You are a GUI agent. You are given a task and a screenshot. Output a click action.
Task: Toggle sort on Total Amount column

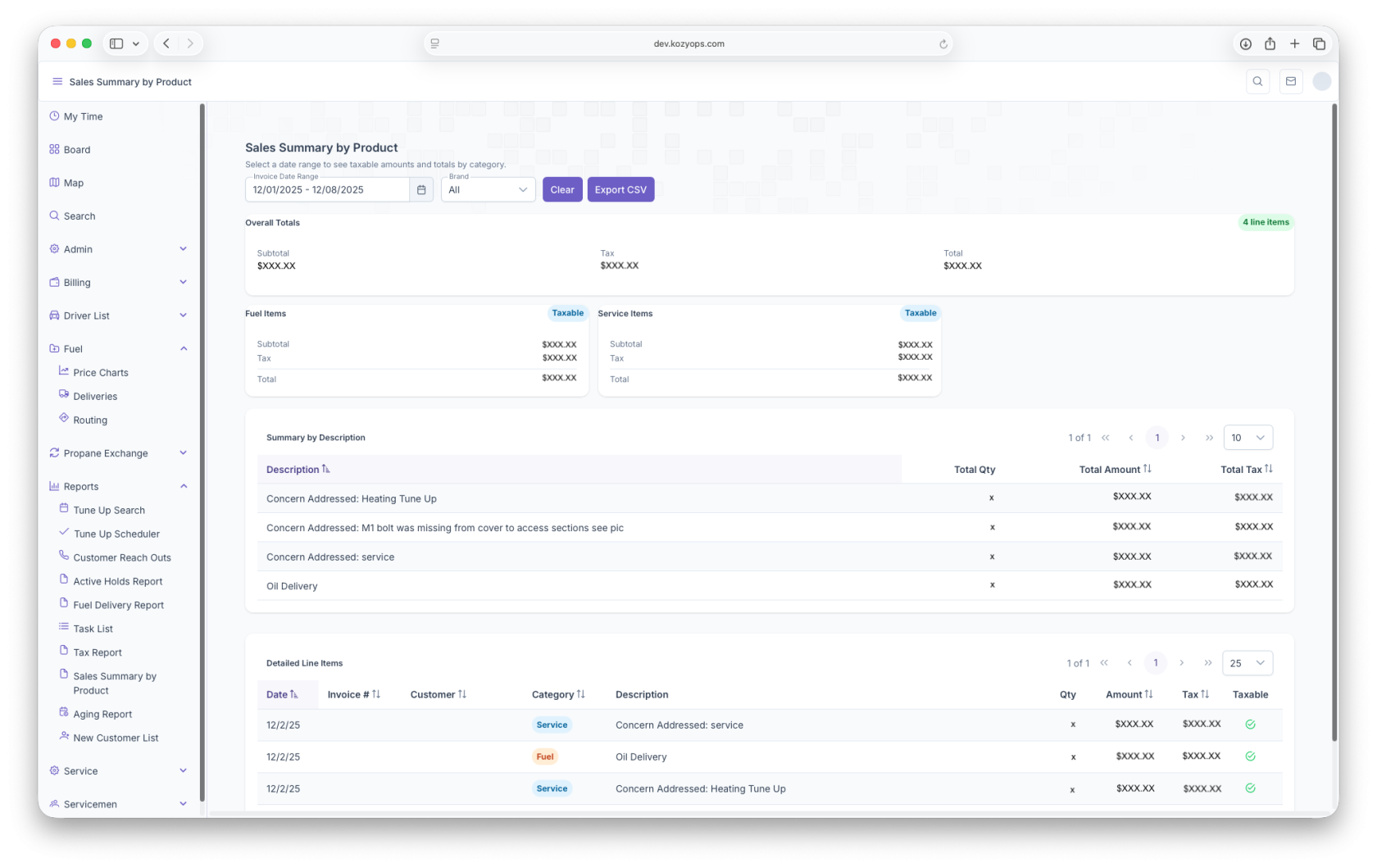[x=1115, y=470]
